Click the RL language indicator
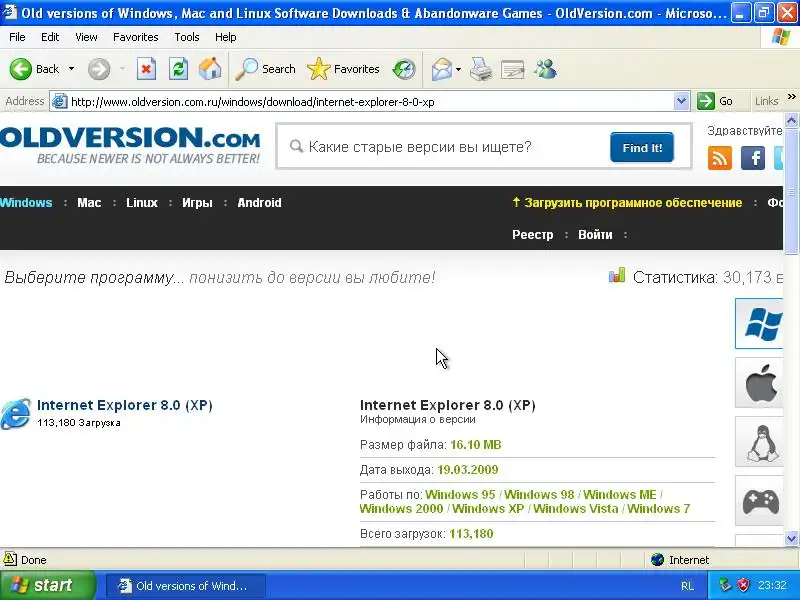The image size is (800, 600). click(687, 586)
